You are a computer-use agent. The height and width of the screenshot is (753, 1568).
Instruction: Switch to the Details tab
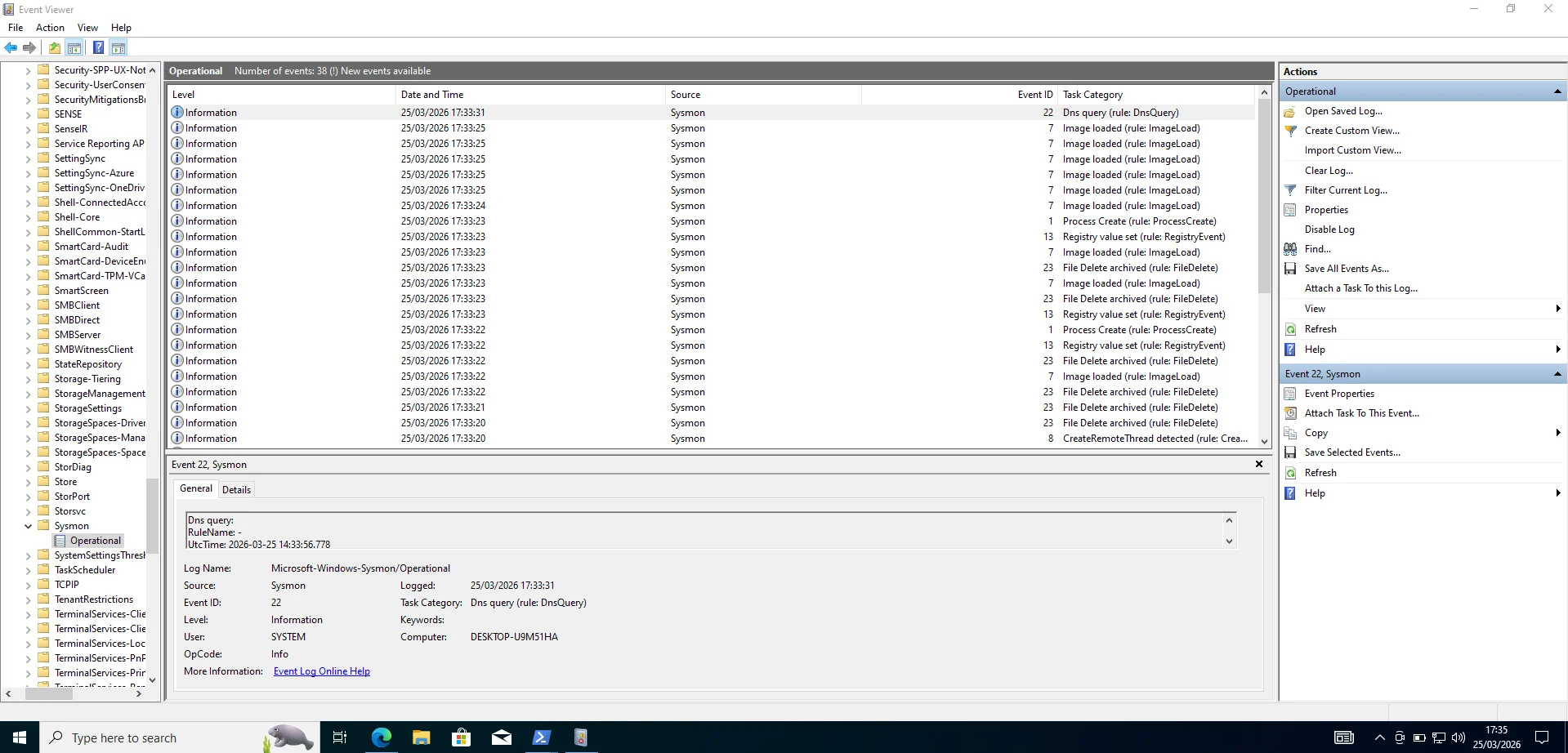[236, 490]
